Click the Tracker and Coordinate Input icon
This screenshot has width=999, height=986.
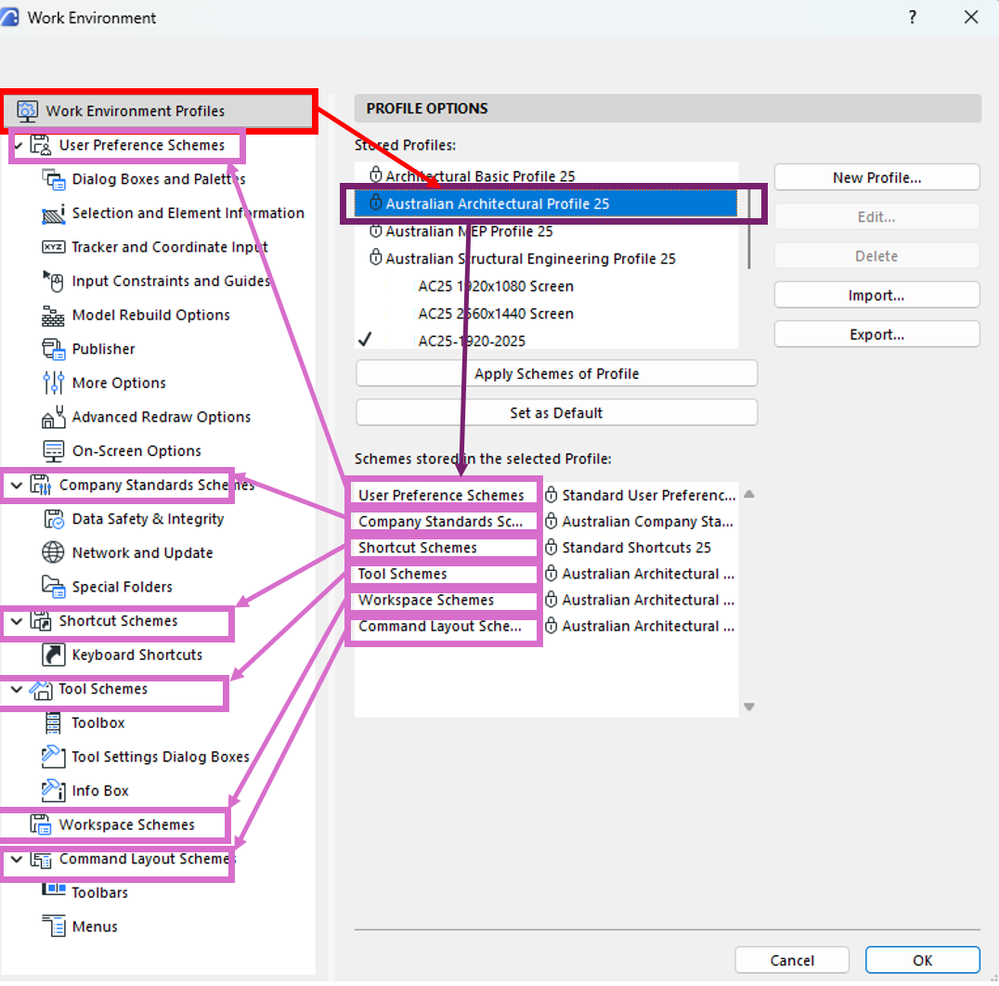(x=54, y=247)
